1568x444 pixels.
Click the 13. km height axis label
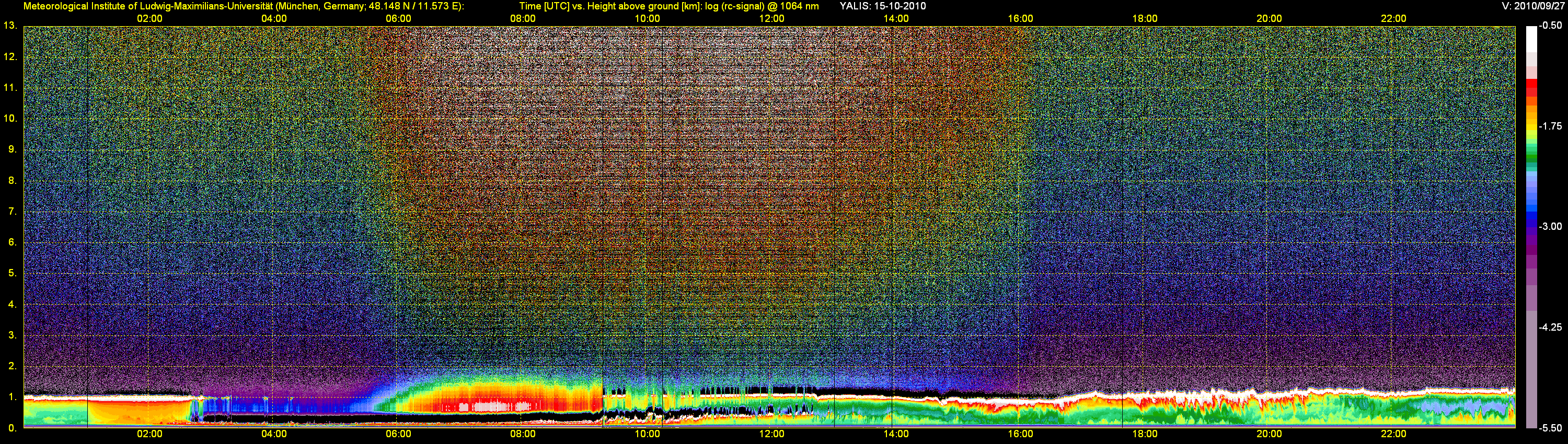[x=10, y=26]
